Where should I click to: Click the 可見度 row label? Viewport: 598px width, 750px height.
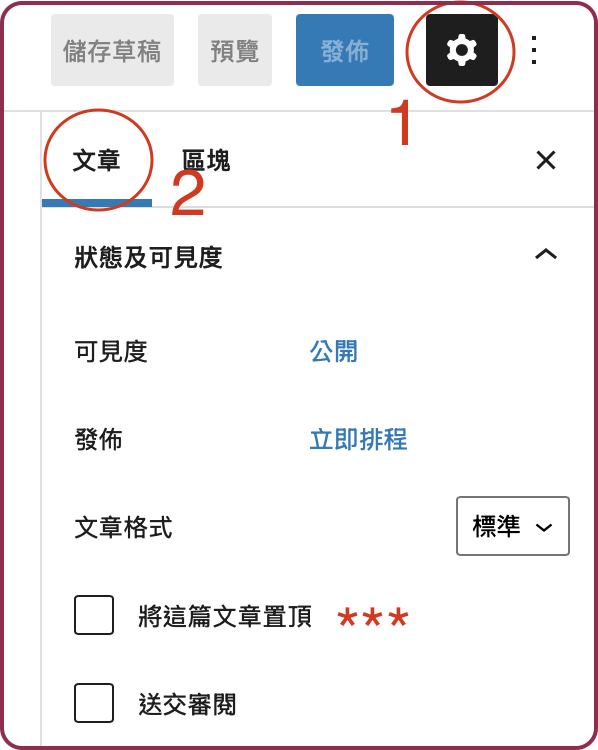(x=111, y=352)
